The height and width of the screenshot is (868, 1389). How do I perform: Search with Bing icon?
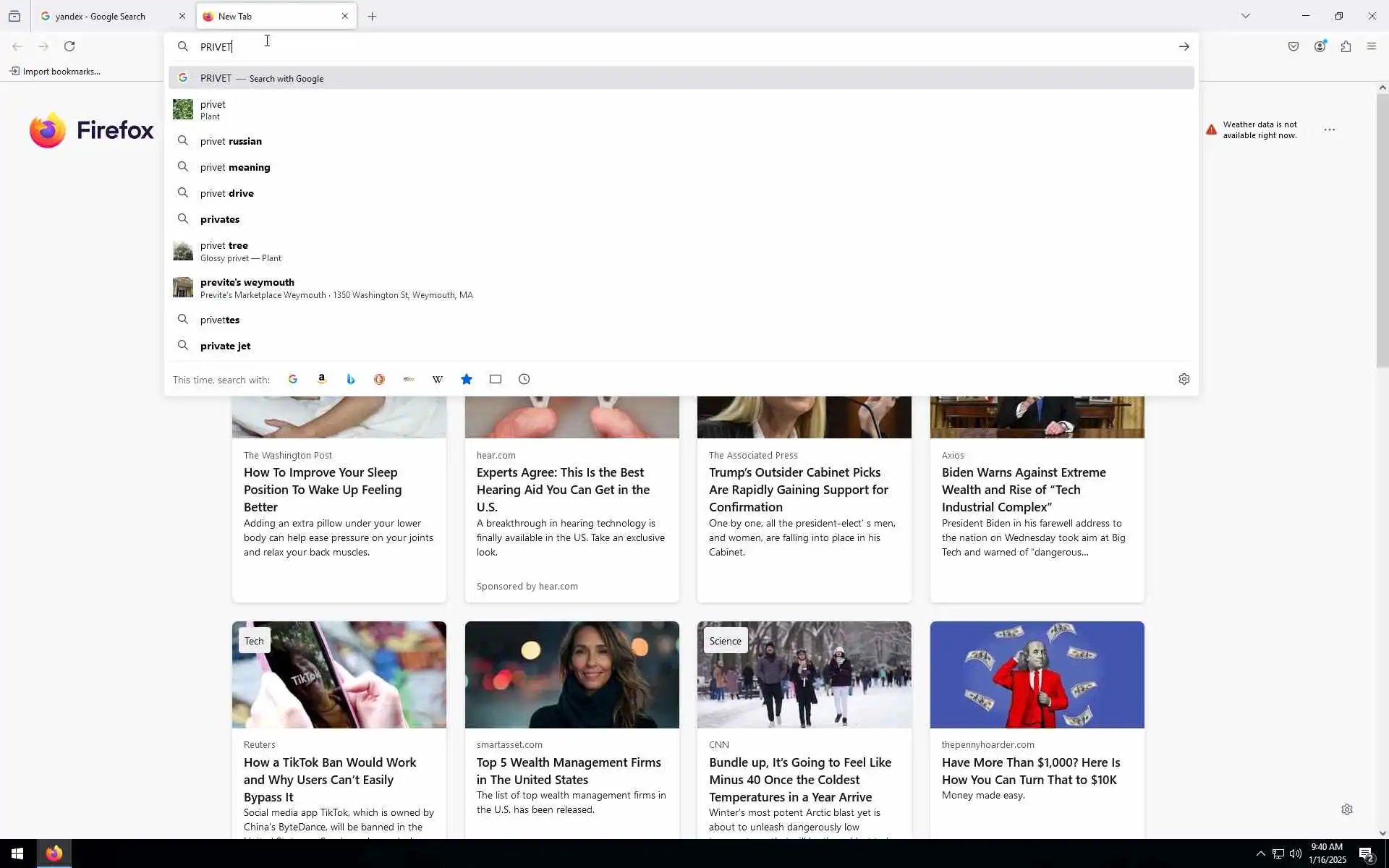(x=351, y=379)
